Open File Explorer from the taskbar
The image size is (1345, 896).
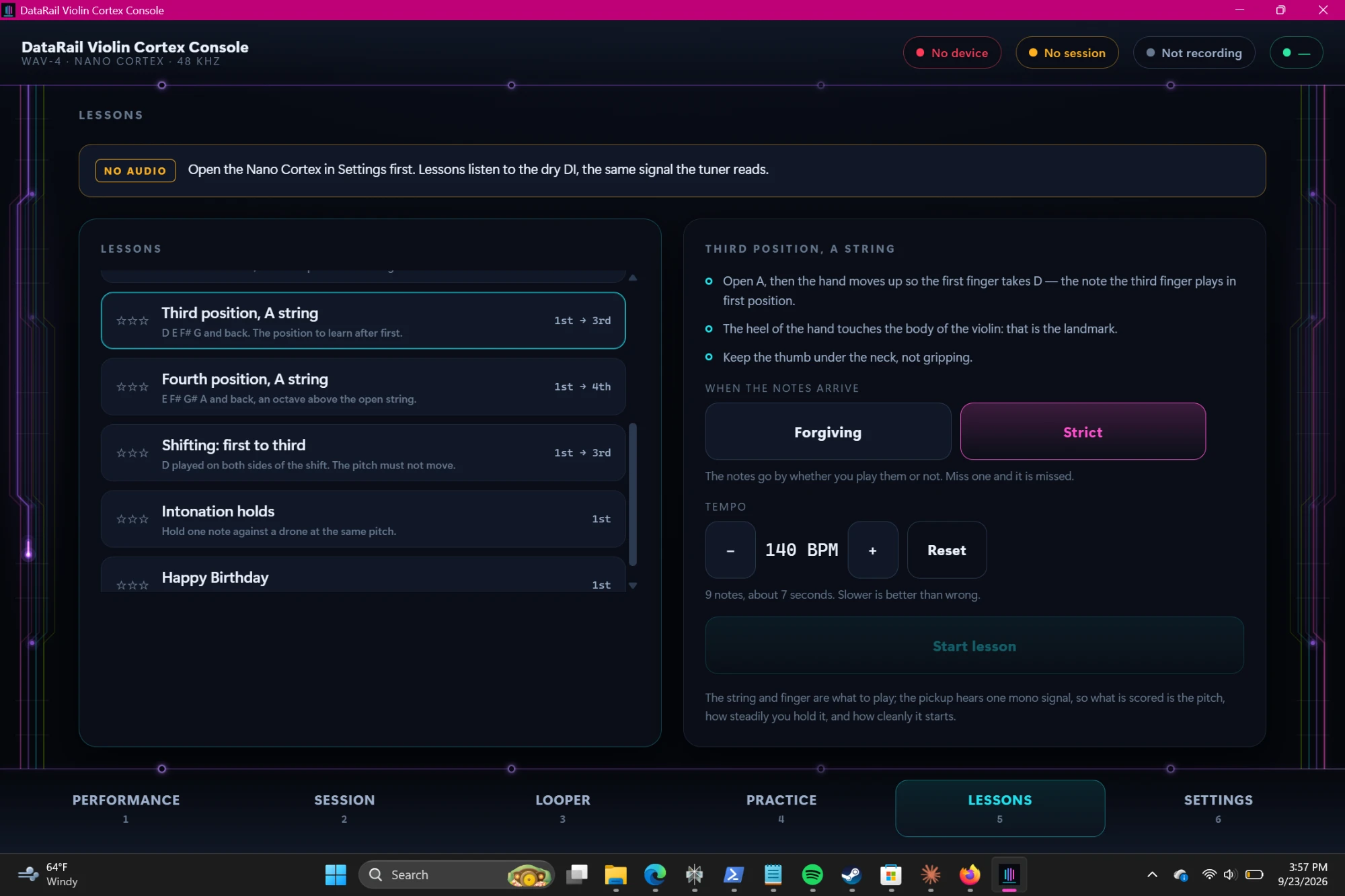(615, 874)
